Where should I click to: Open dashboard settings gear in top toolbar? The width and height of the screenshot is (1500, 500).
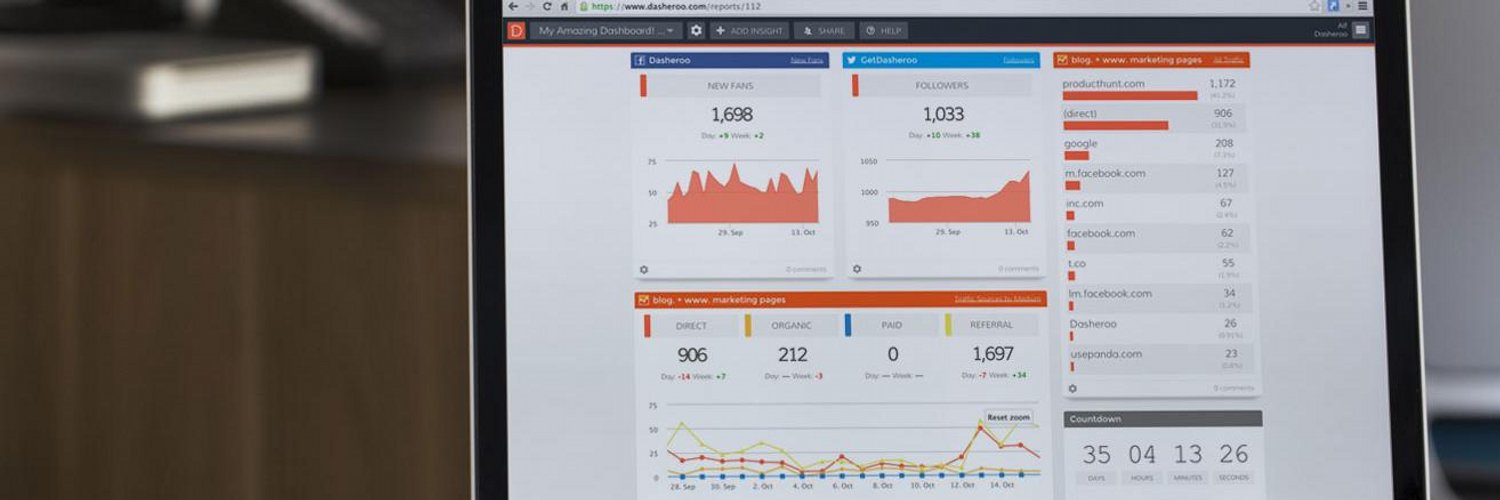pos(696,31)
